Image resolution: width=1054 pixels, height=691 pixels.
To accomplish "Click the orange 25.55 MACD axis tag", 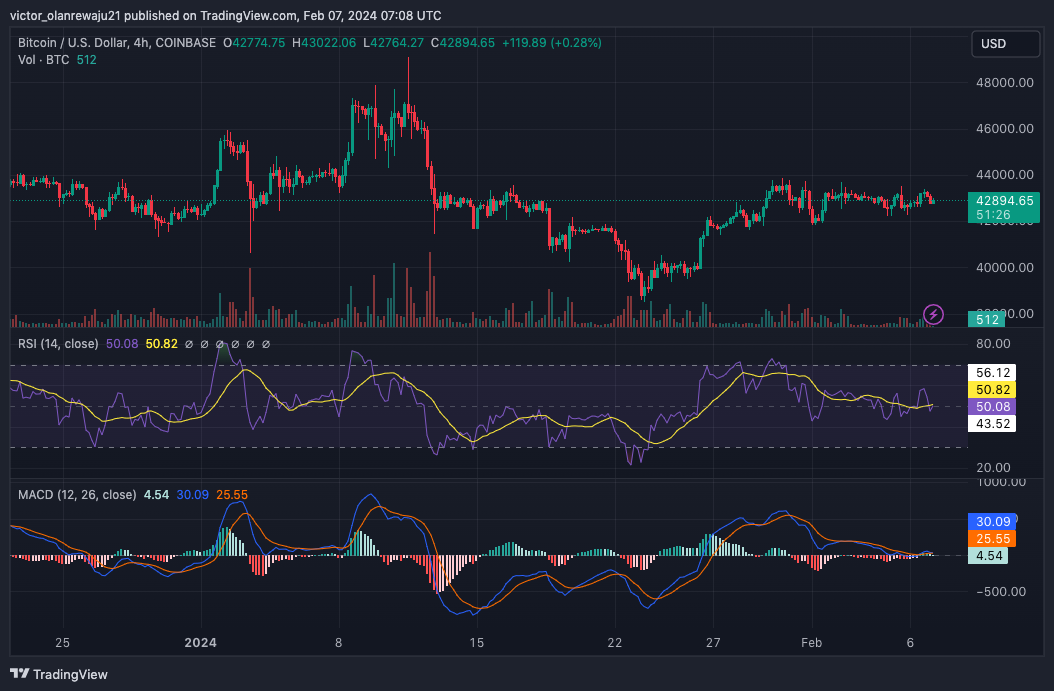I will (x=993, y=538).
